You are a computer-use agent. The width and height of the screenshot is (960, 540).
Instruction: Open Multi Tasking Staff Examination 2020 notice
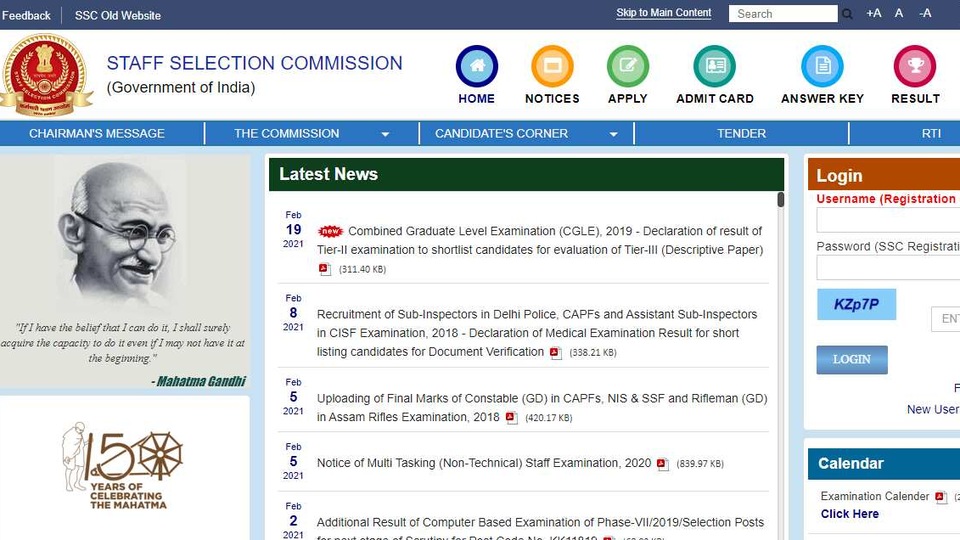(484, 463)
